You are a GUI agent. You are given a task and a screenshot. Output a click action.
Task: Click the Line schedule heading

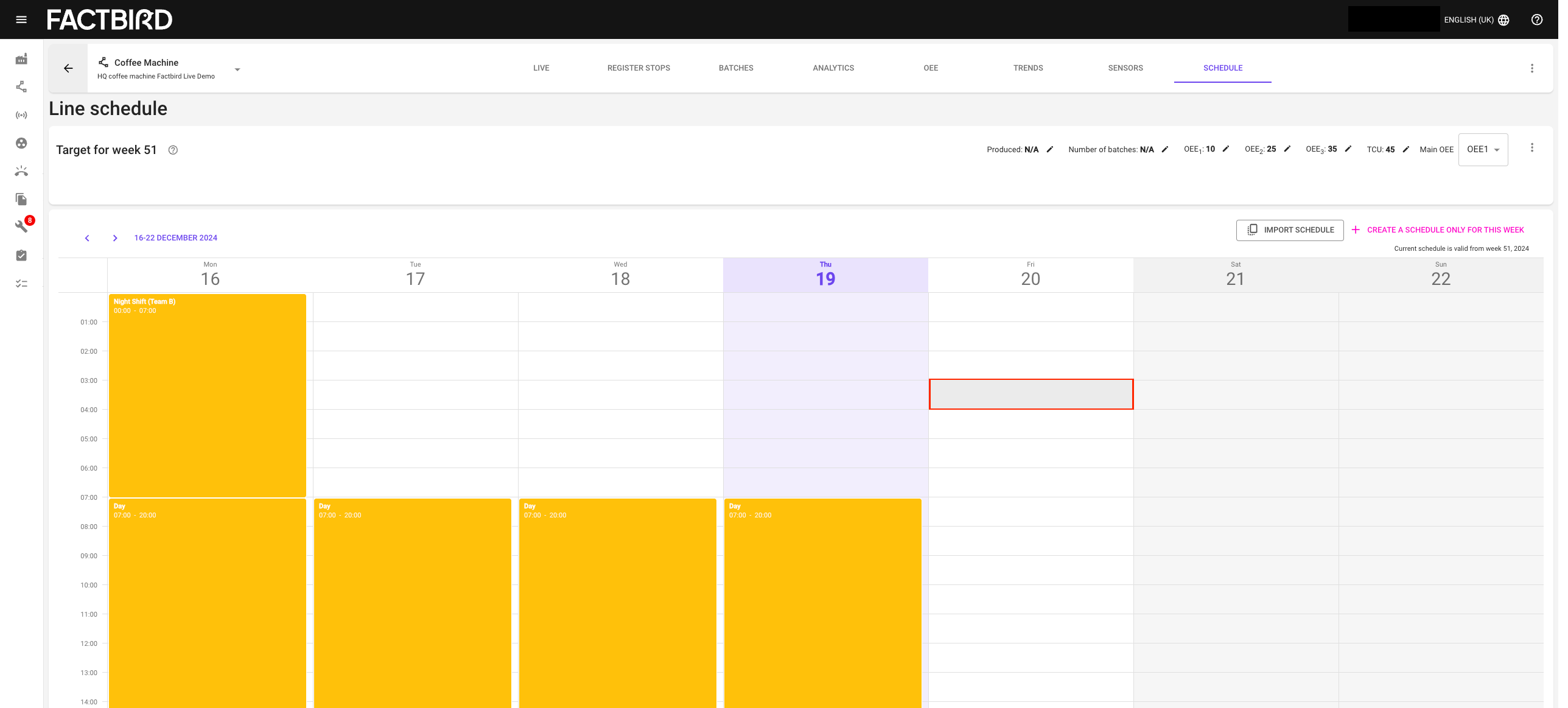108,108
